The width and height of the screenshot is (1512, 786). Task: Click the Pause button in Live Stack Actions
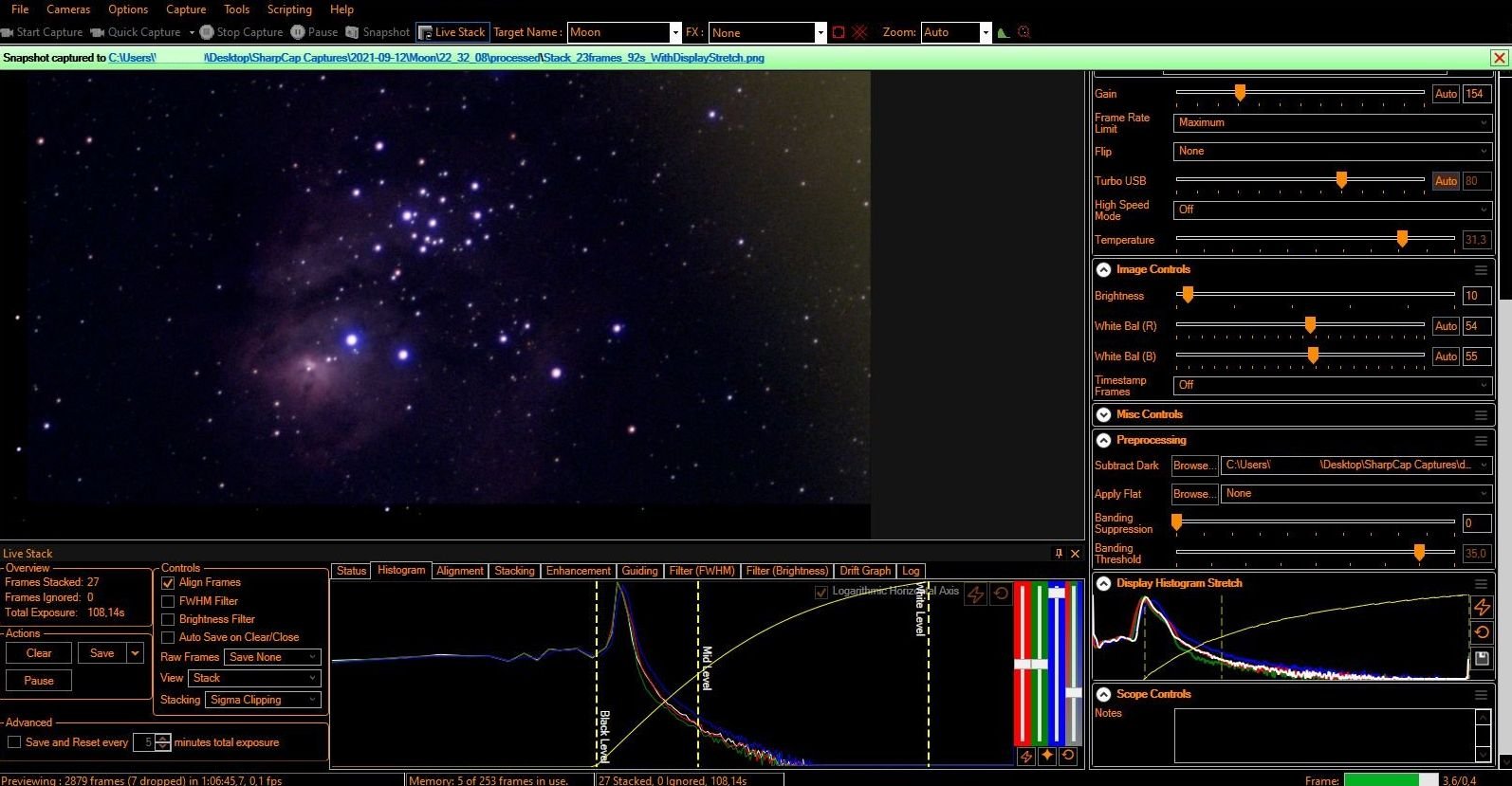39,681
